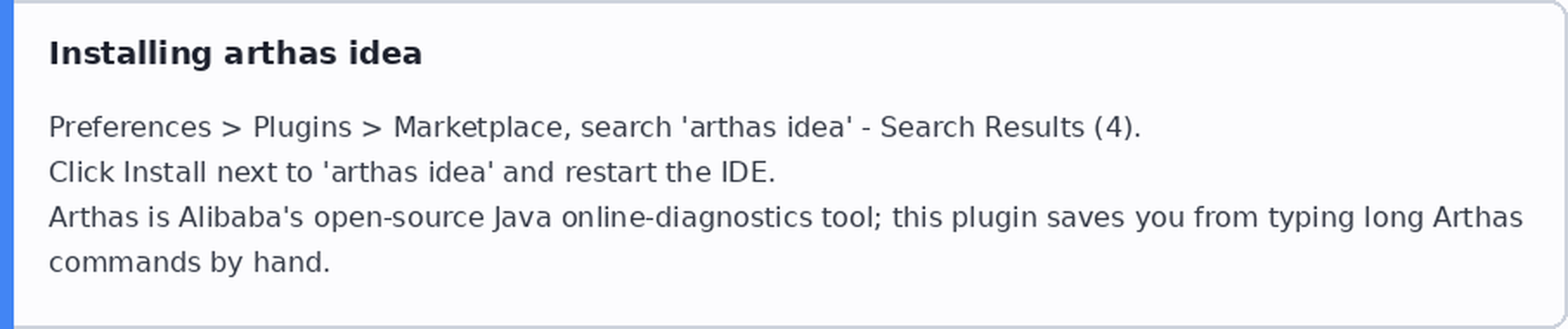Click the word "Java" in the description
The width and height of the screenshot is (1568, 329).
pos(522,217)
